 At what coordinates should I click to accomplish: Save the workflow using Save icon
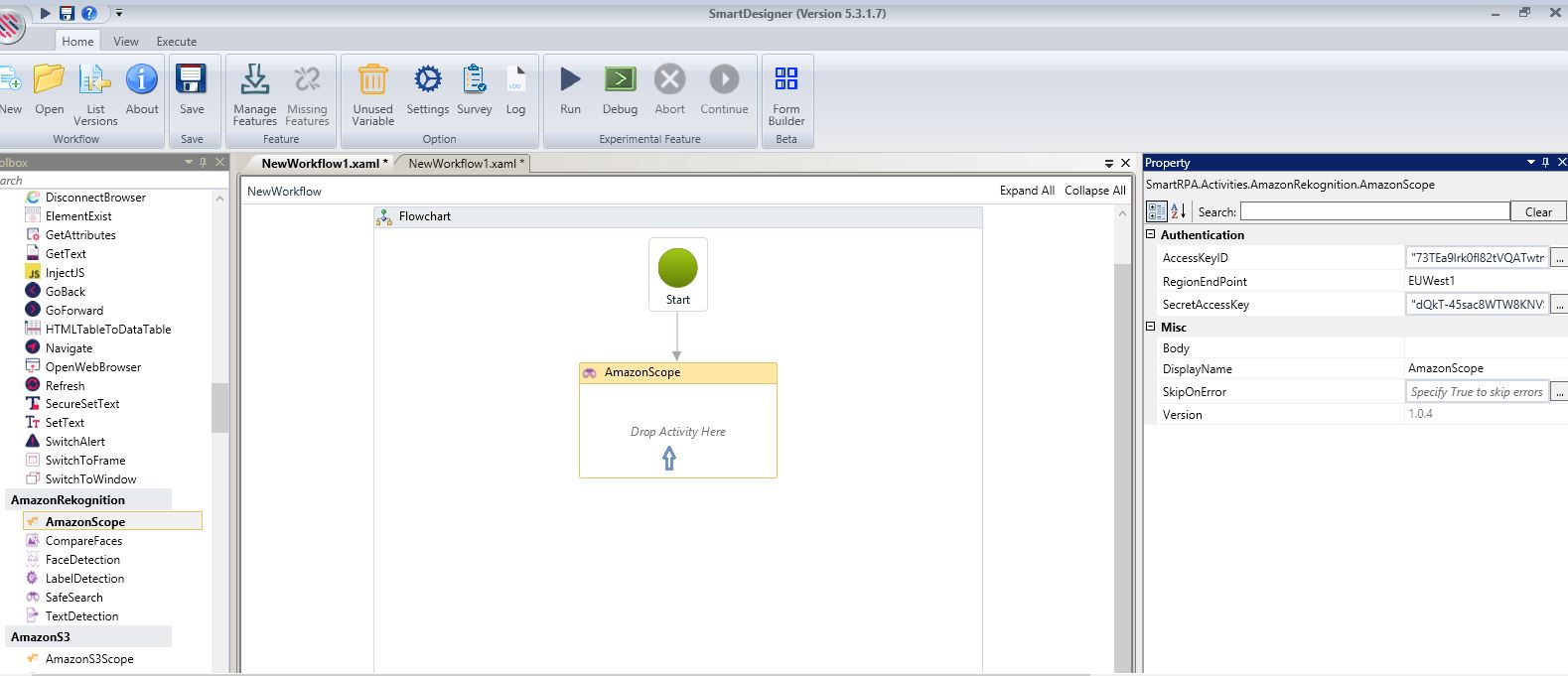point(191,81)
